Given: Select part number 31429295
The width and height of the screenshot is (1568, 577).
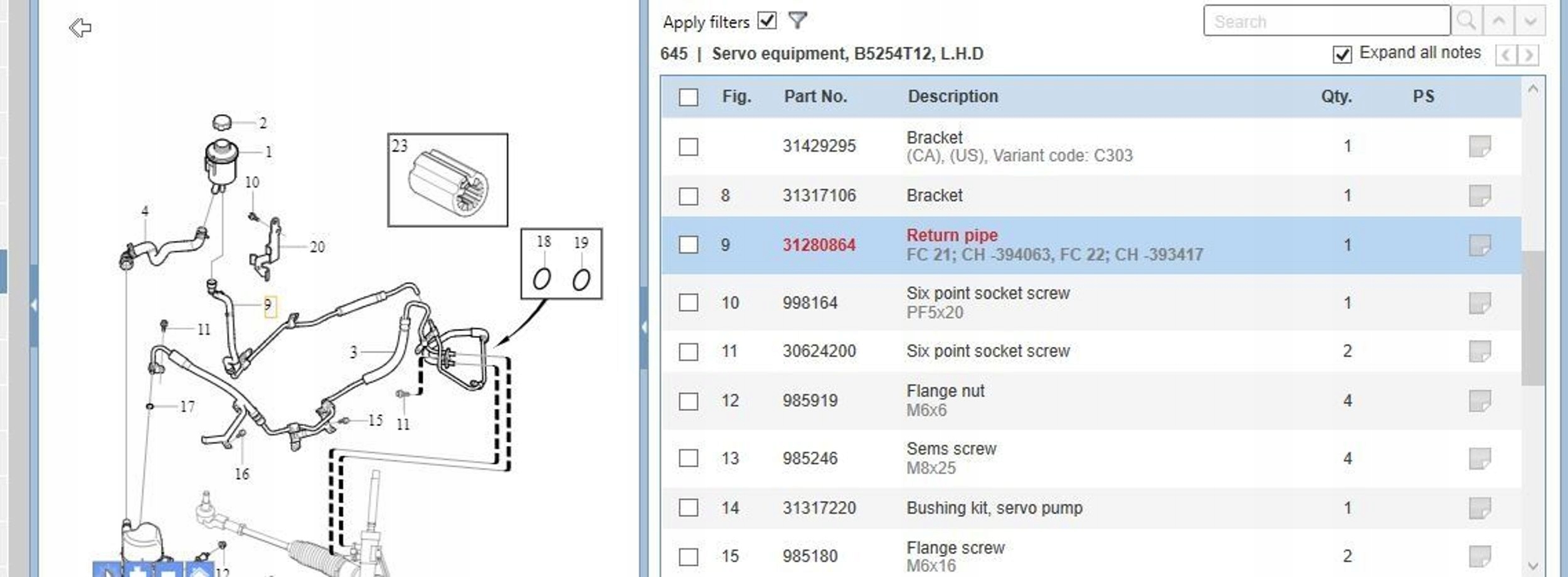Looking at the screenshot, I should tap(818, 146).
